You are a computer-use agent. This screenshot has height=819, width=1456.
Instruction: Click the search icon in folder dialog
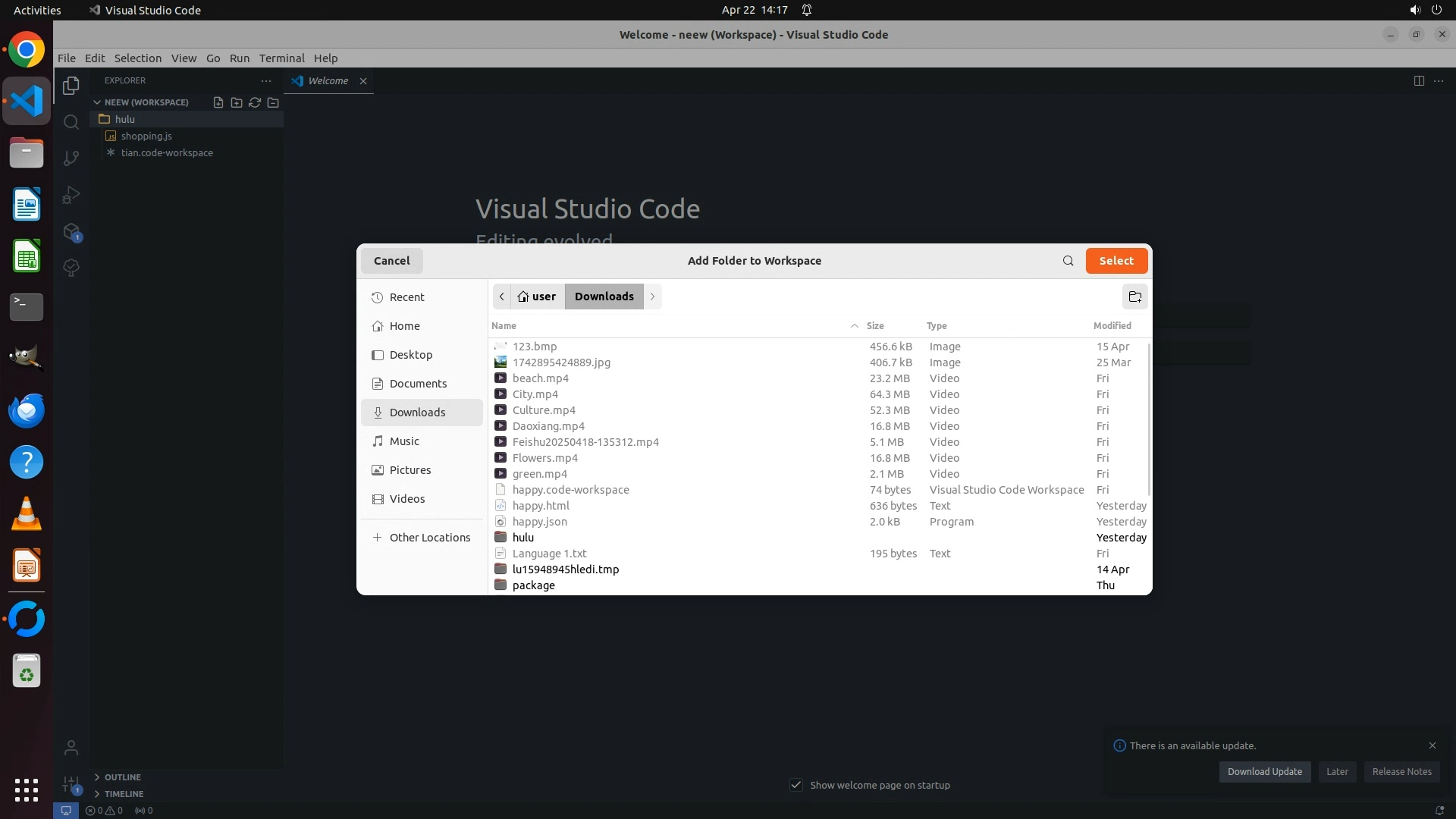pyautogui.click(x=1068, y=261)
